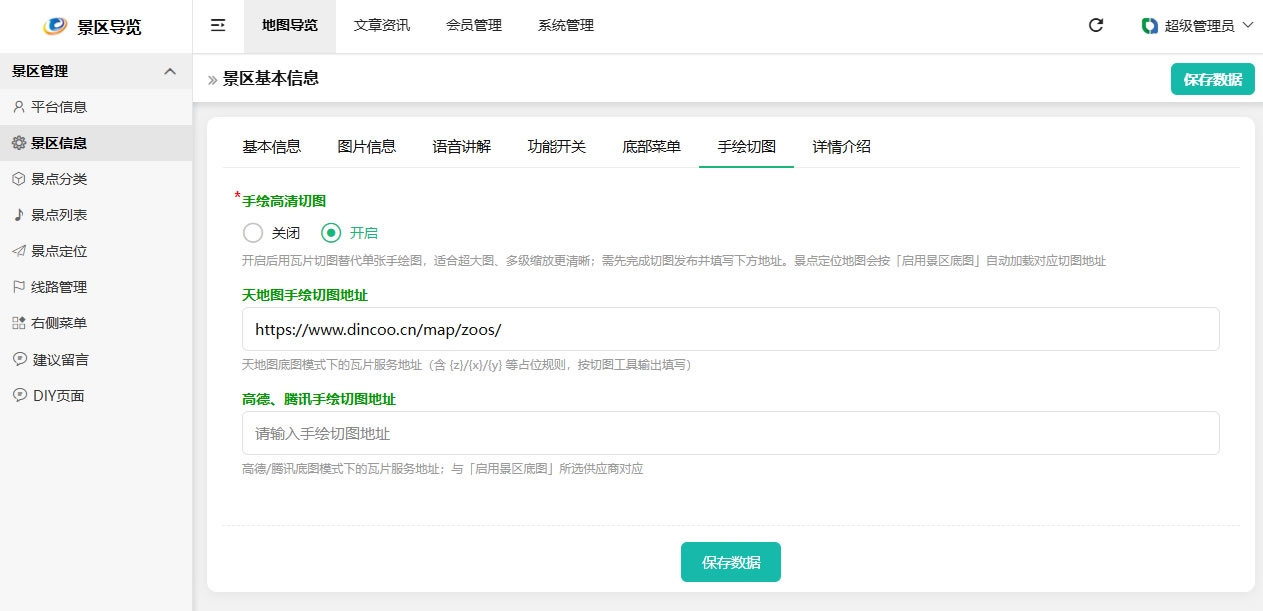Click the flag icon beside 线路管理
1263x611 pixels.
click(19, 287)
